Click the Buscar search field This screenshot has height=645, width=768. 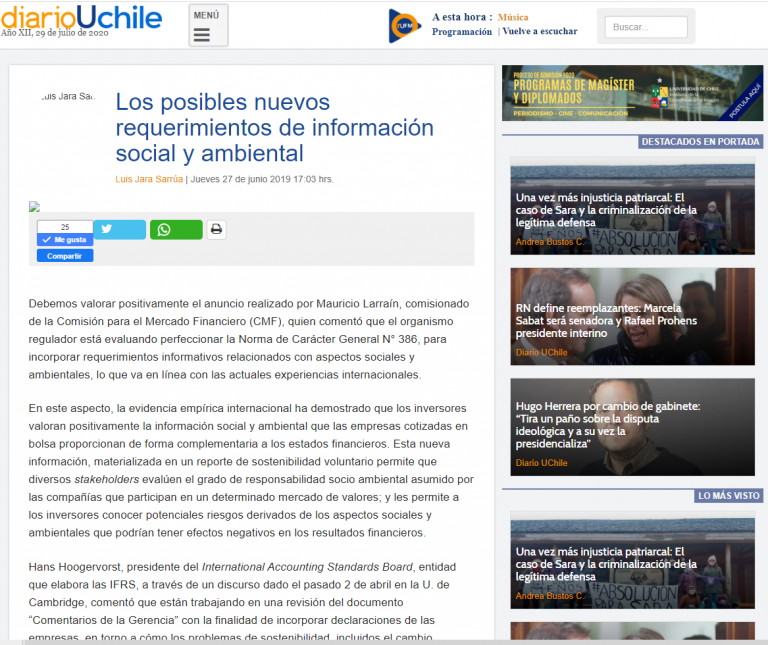click(x=646, y=27)
